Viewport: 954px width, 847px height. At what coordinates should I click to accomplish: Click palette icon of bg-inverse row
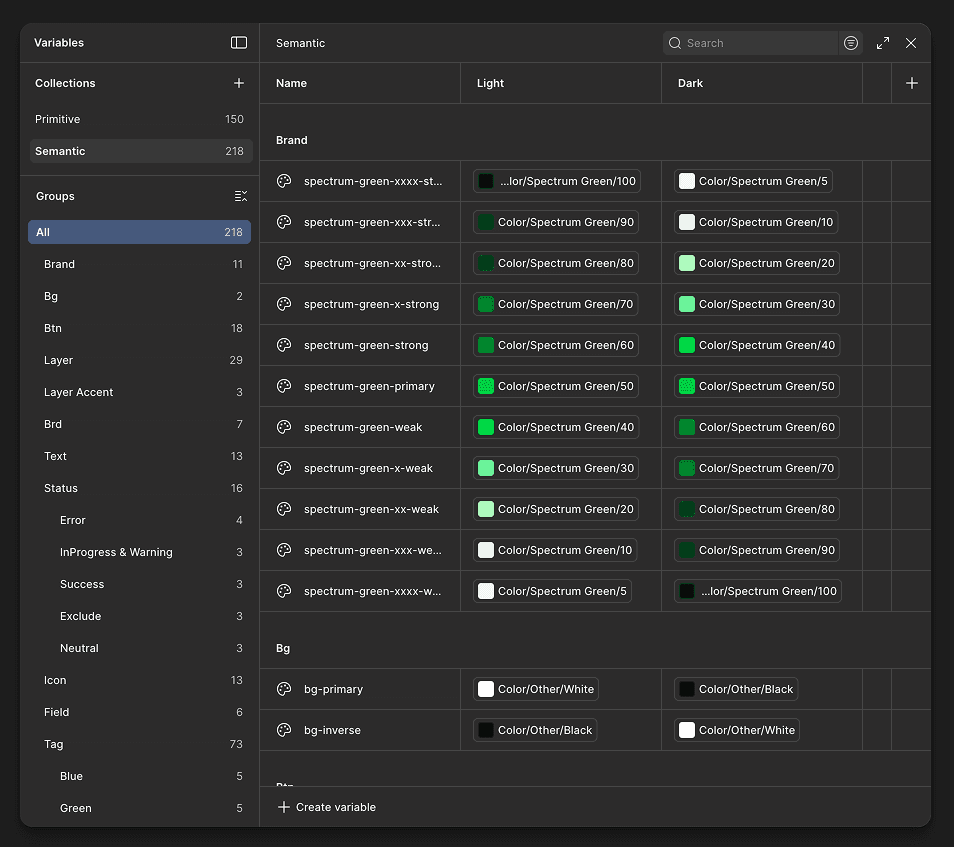pyautogui.click(x=284, y=730)
